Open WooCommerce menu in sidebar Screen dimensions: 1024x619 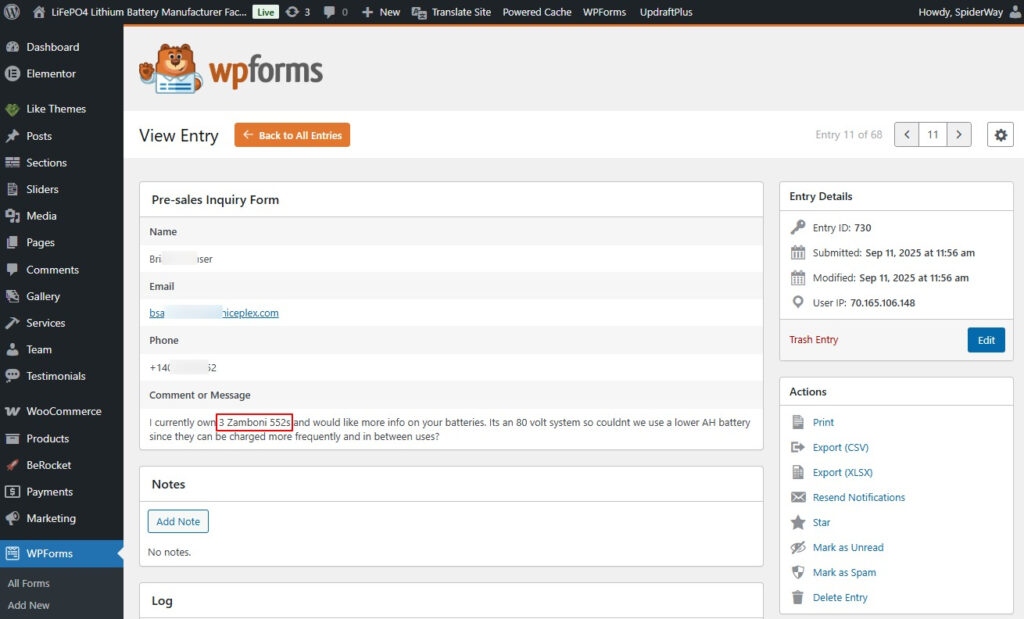(63, 411)
